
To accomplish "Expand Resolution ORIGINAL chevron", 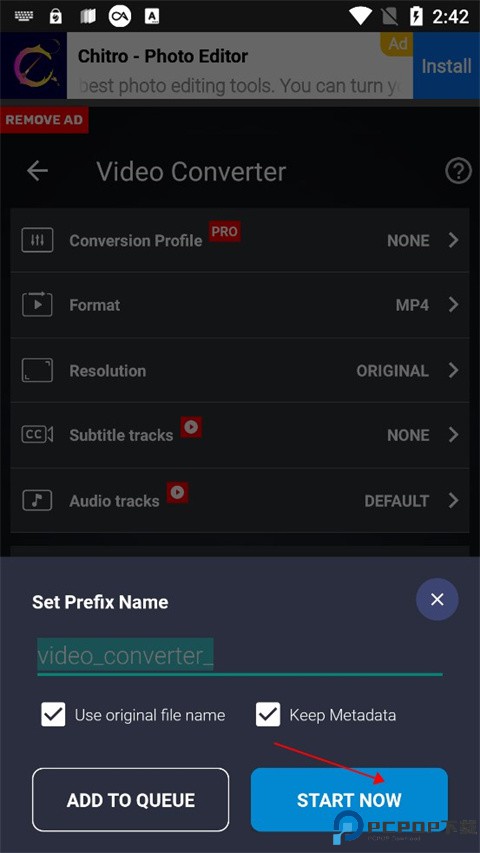I will tap(453, 370).
